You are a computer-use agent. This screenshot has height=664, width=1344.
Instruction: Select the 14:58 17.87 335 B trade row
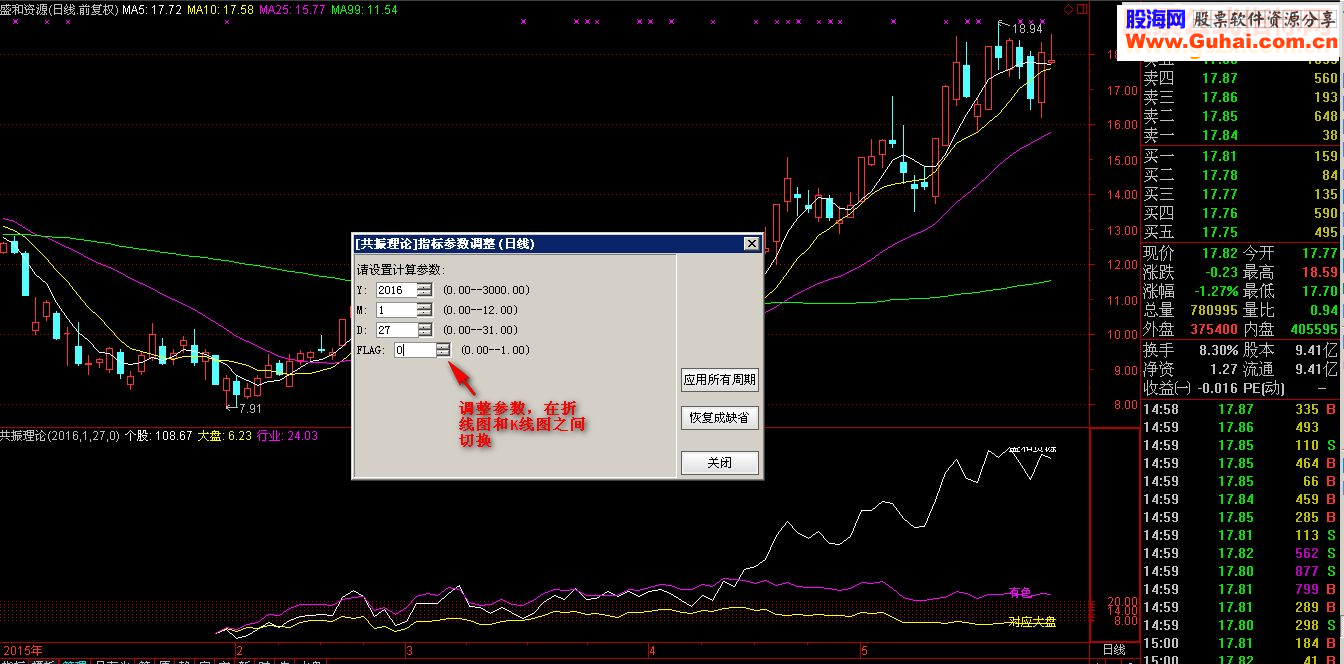[x=1240, y=409]
